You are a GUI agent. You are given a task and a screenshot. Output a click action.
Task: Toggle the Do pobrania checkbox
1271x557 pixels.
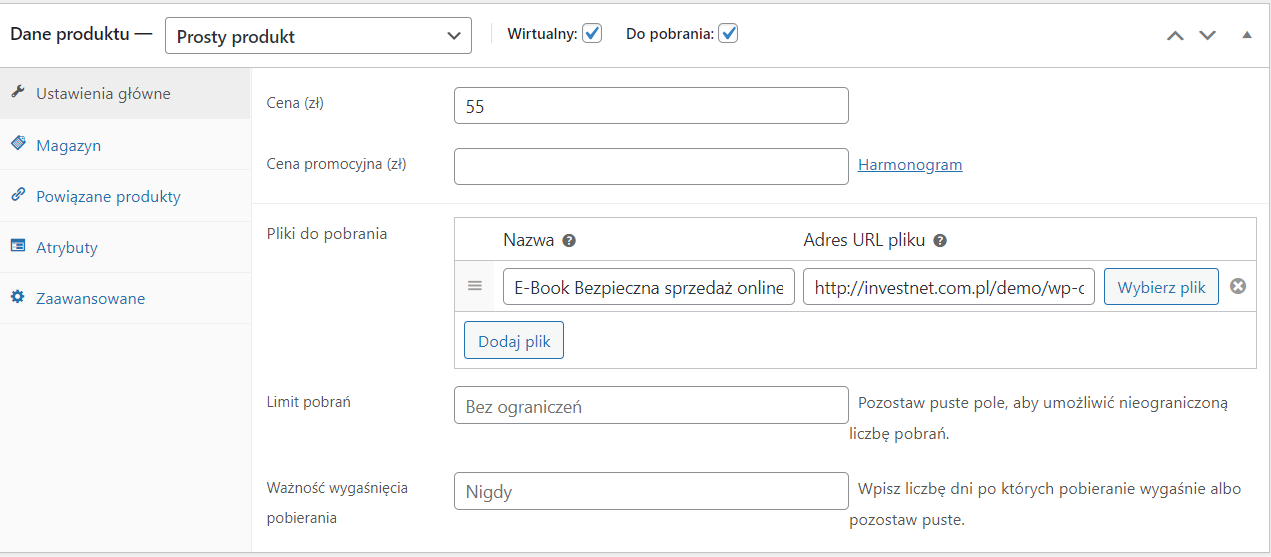pyautogui.click(x=729, y=34)
